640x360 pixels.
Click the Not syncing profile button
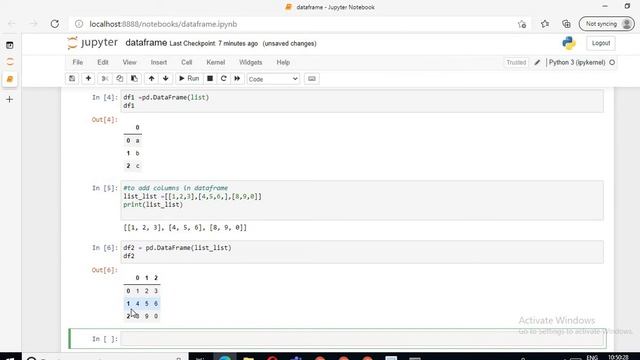click(607, 24)
